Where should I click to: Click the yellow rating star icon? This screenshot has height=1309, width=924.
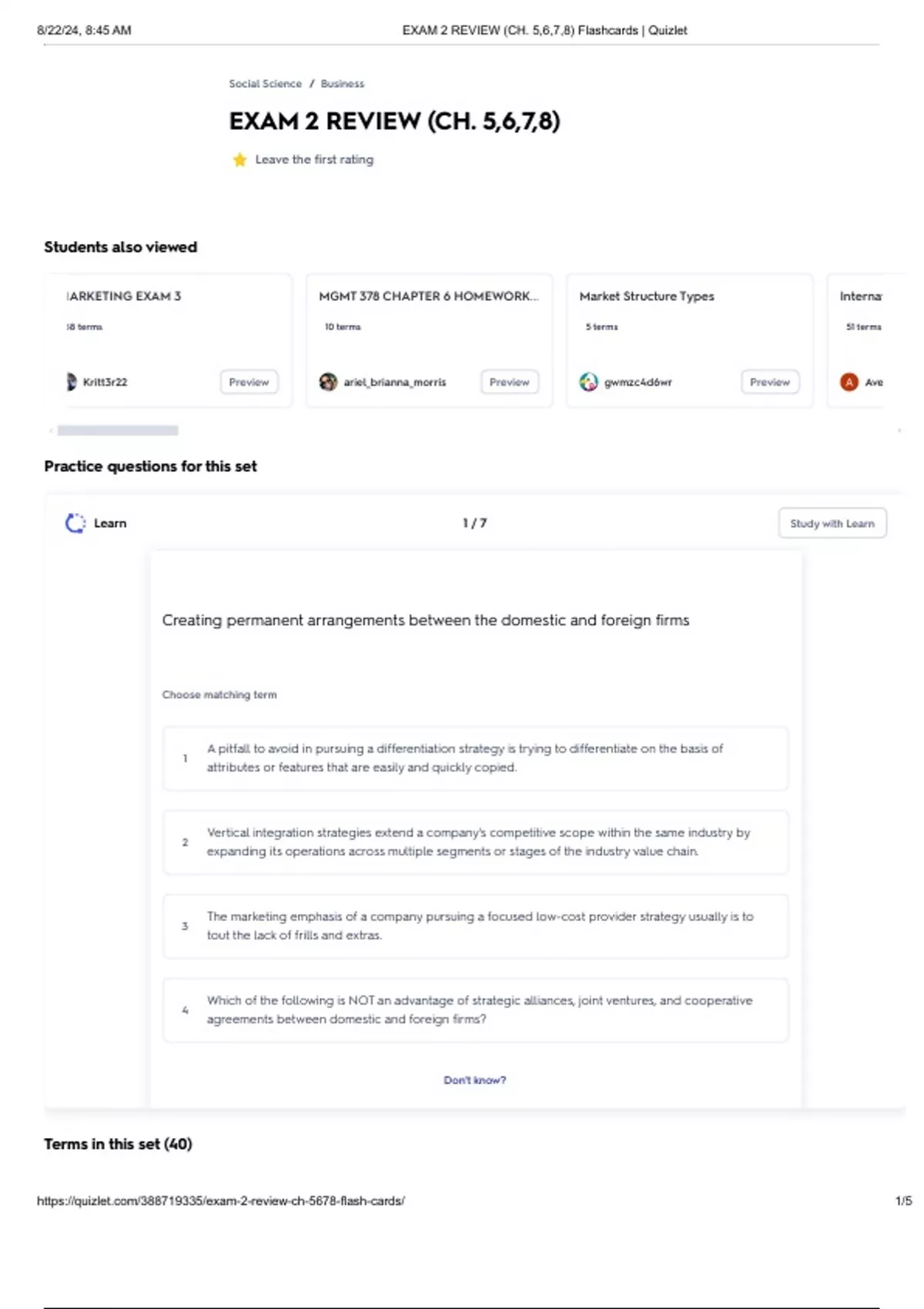coord(239,159)
